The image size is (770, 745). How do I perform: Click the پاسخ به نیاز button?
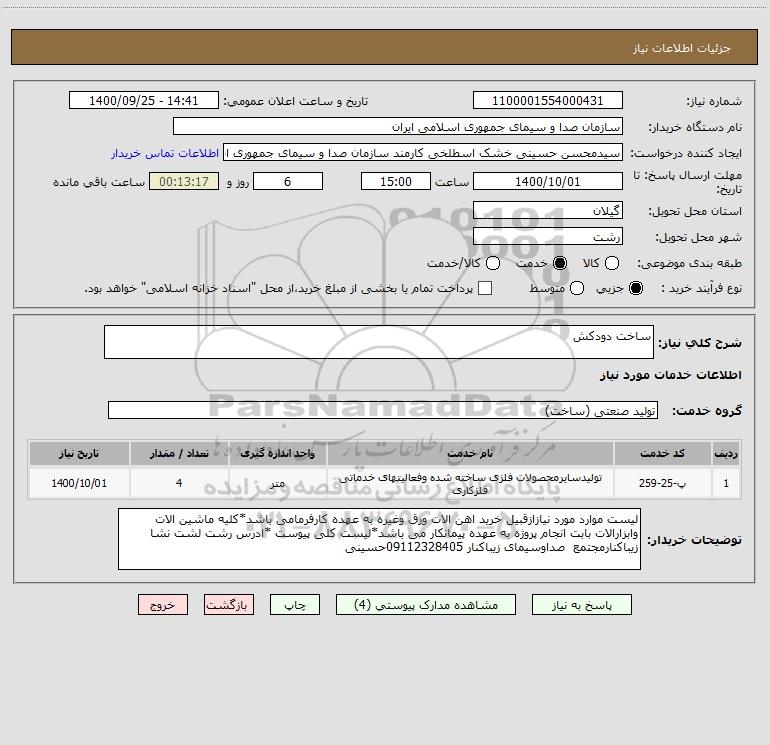click(581, 605)
